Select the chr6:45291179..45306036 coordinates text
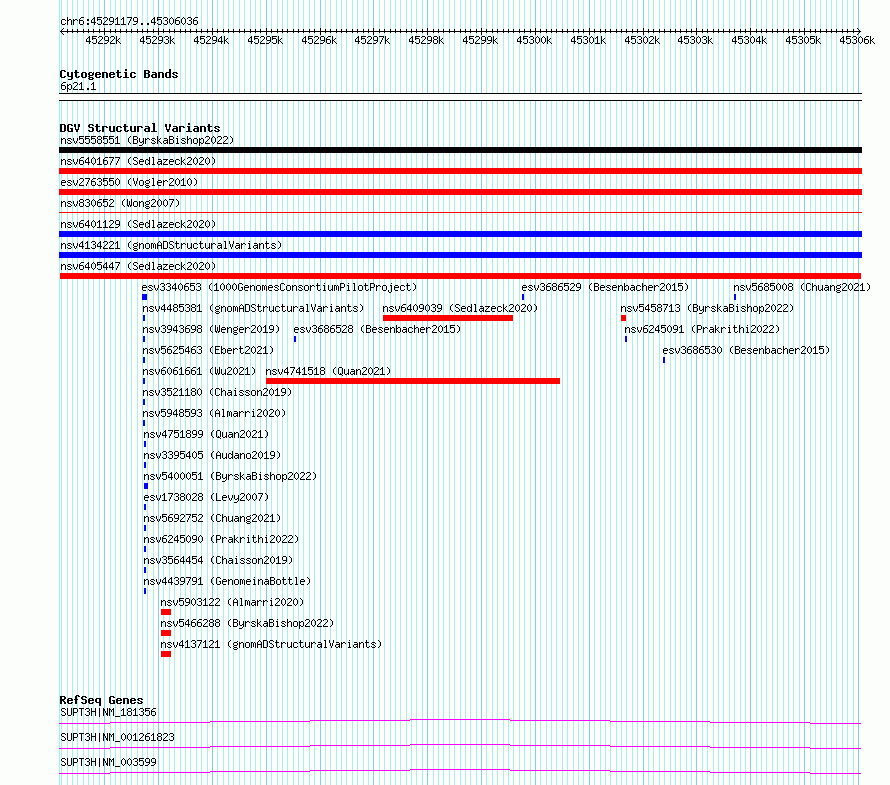The height and width of the screenshot is (785, 890). (x=129, y=21)
